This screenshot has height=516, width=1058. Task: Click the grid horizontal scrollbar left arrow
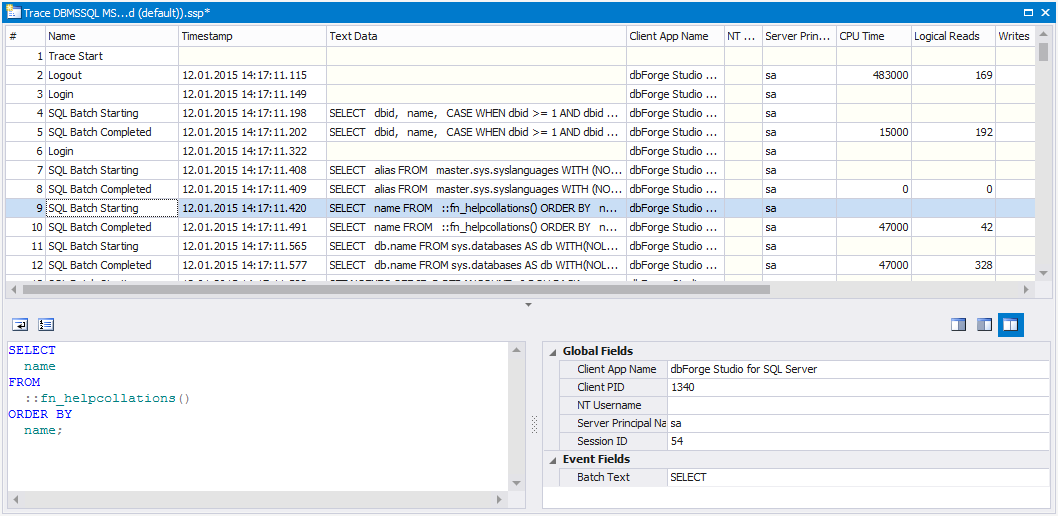point(15,289)
